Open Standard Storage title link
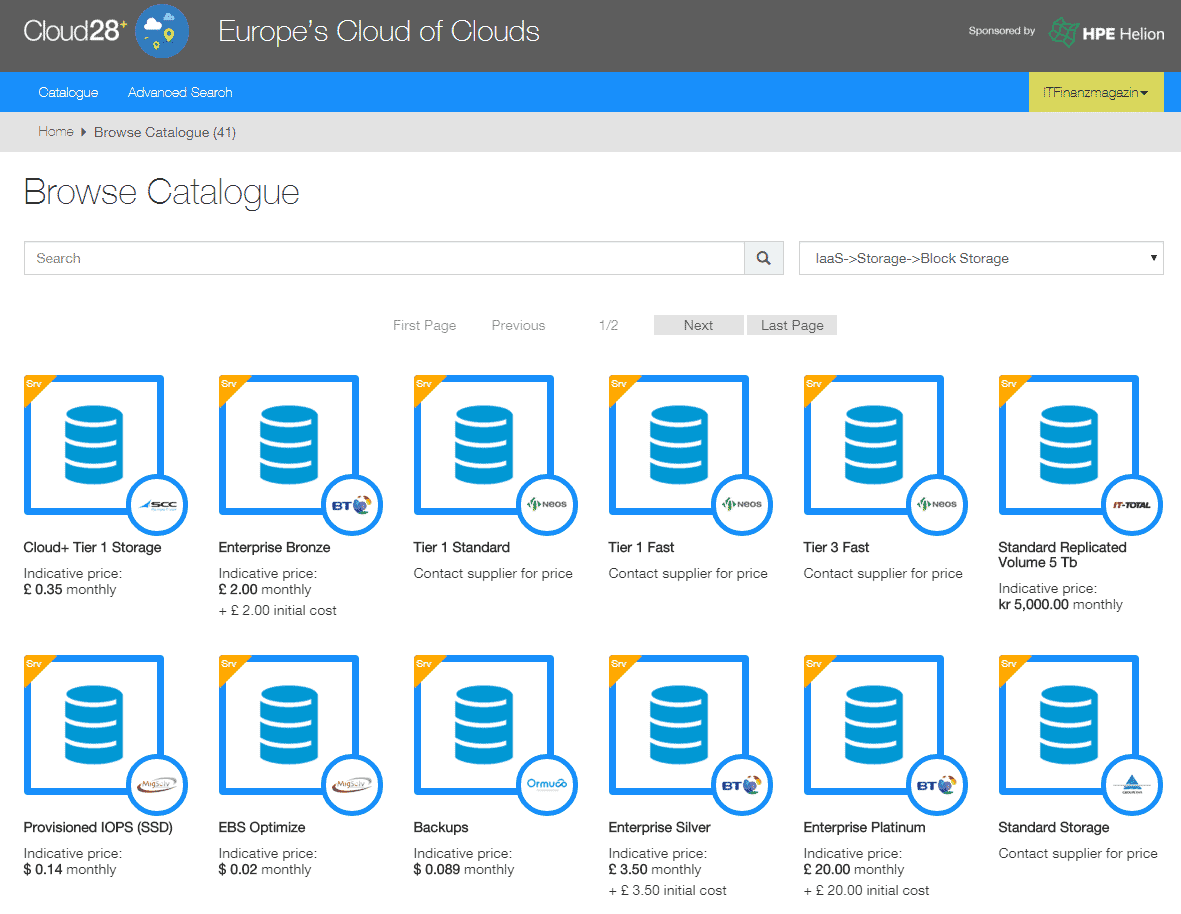Image resolution: width=1181 pixels, height=914 pixels. (1054, 827)
